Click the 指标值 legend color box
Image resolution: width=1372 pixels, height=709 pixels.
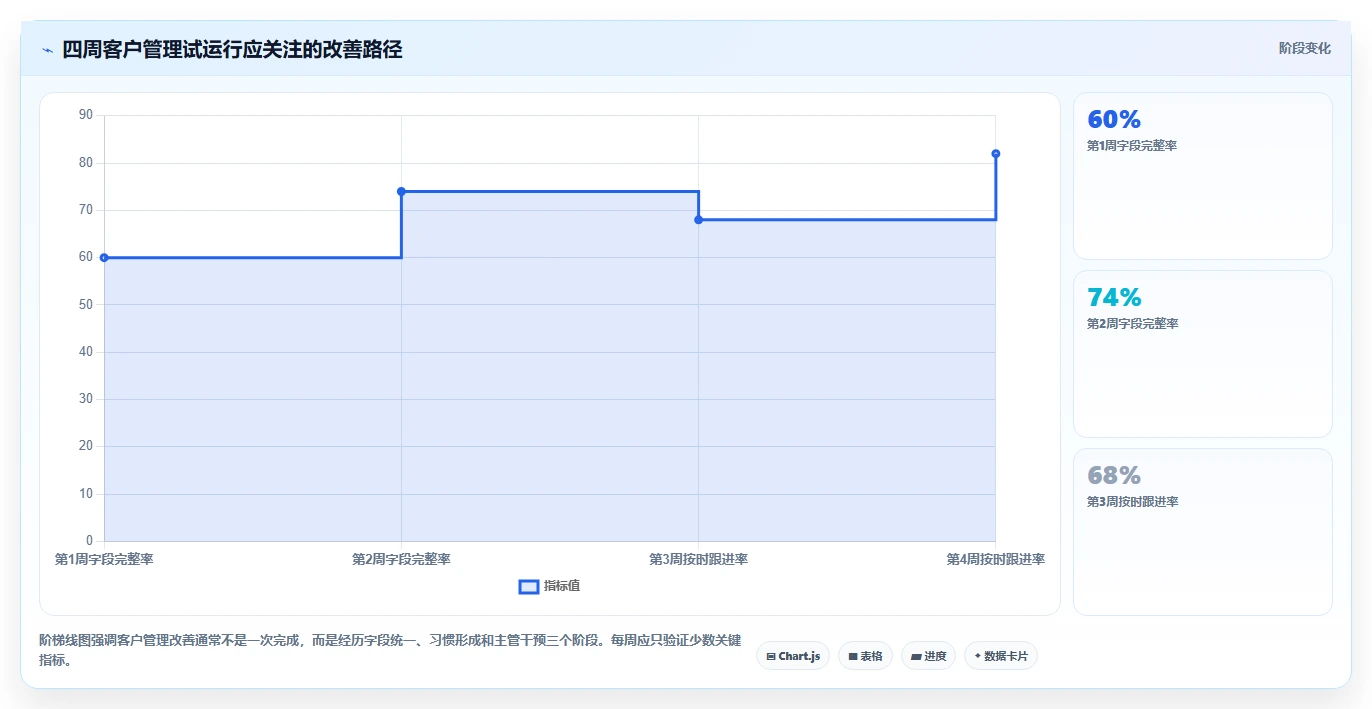pyautogui.click(x=529, y=586)
